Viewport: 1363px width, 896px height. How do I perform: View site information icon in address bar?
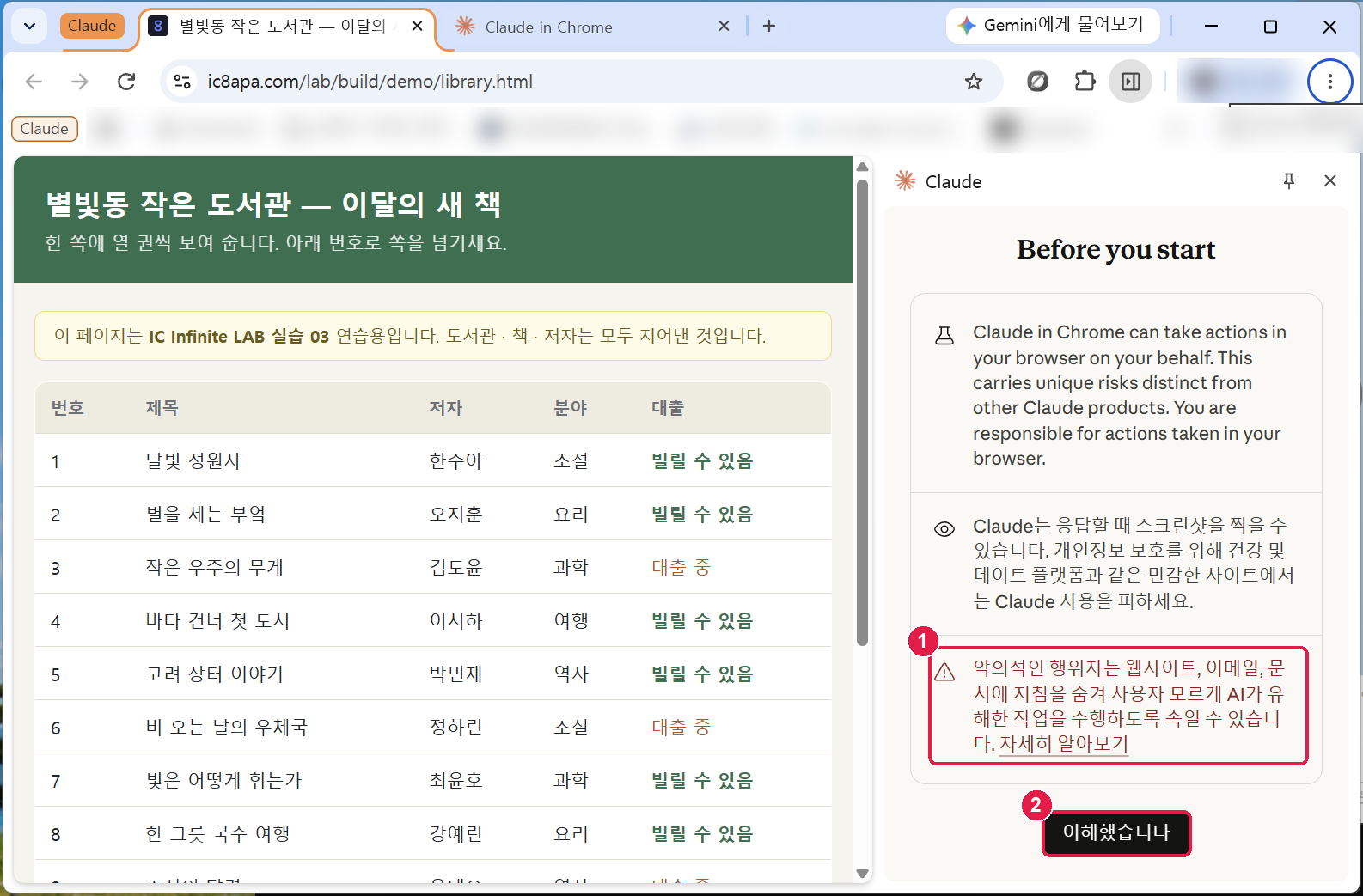click(182, 82)
